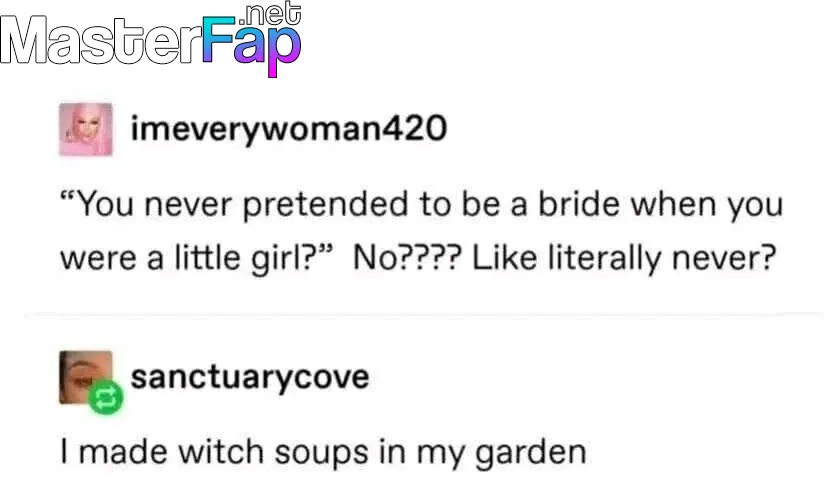The width and height of the screenshot is (828, 492).
Task: Select the "I made witch soups" reply text
Action: 323,453
